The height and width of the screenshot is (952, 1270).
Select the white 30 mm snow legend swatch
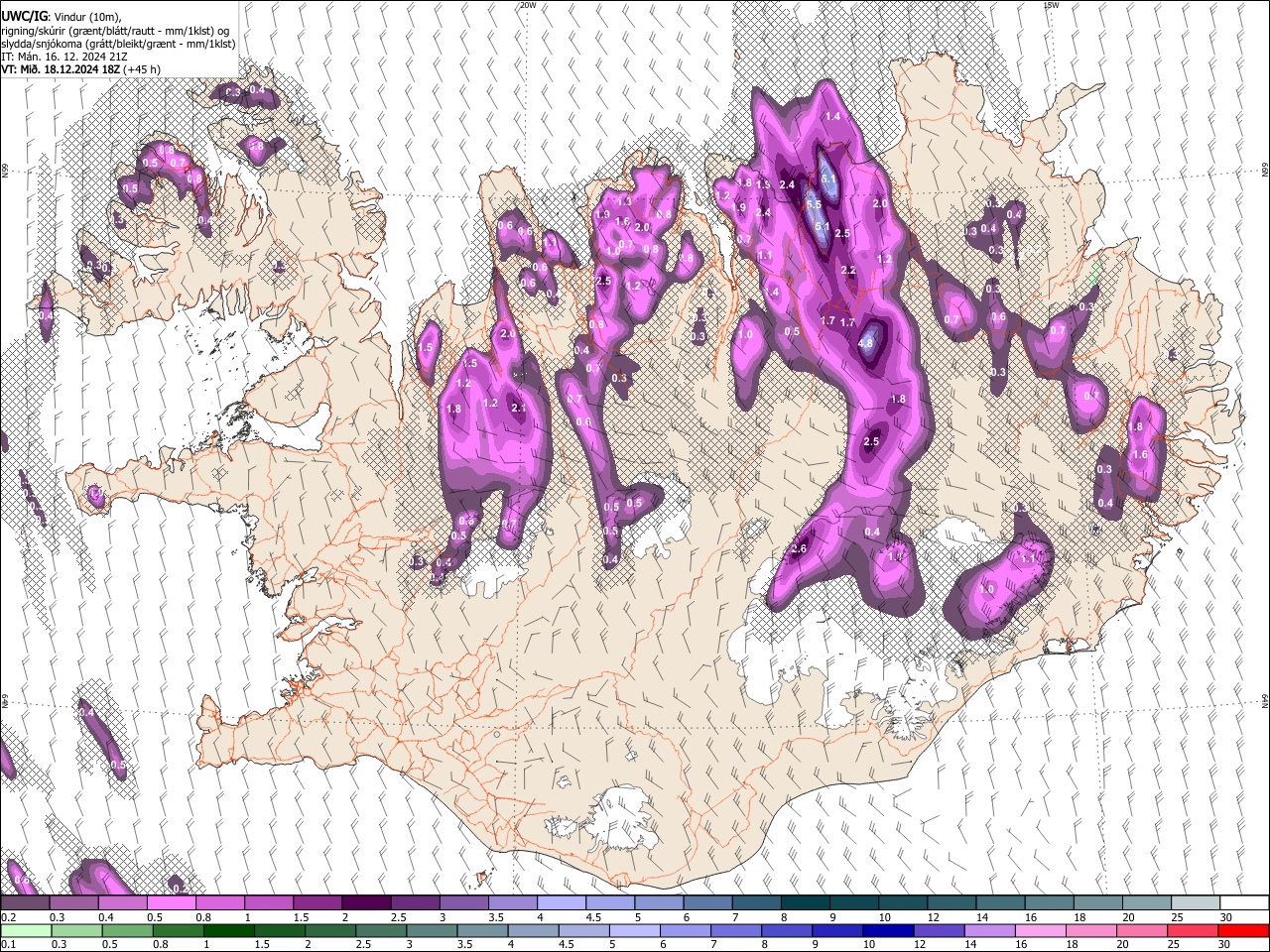click(x=1244, y=902)
